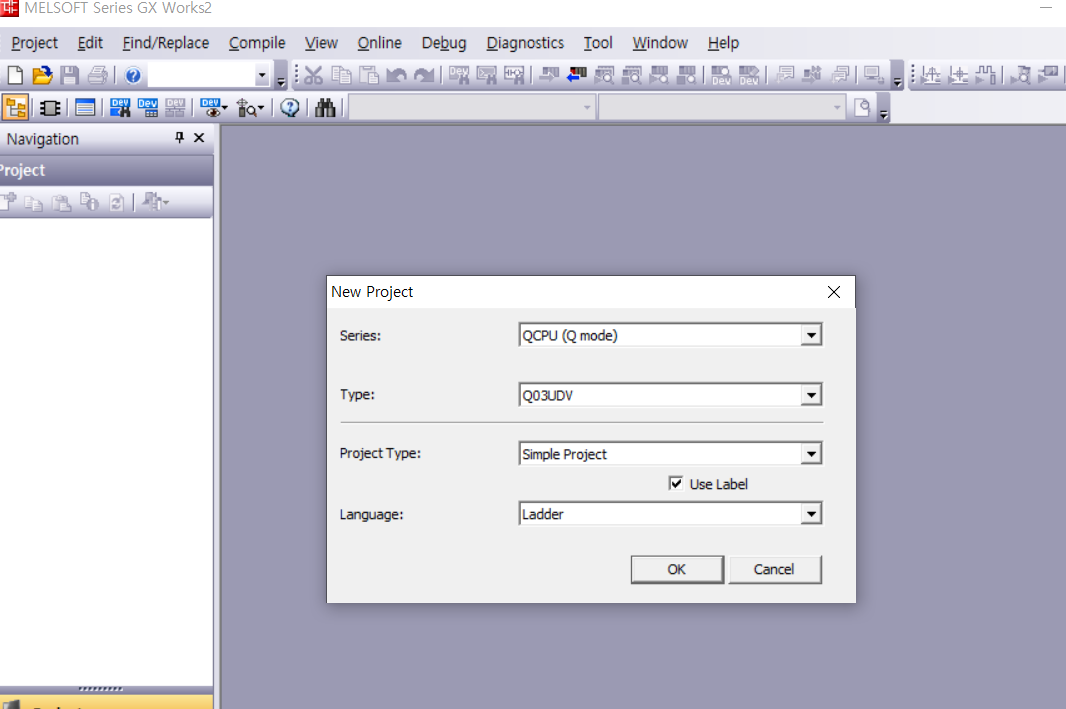Screen dimensions: 1066x709
Task: Click Cancel in New Project dialog
Action: [774, 569]
